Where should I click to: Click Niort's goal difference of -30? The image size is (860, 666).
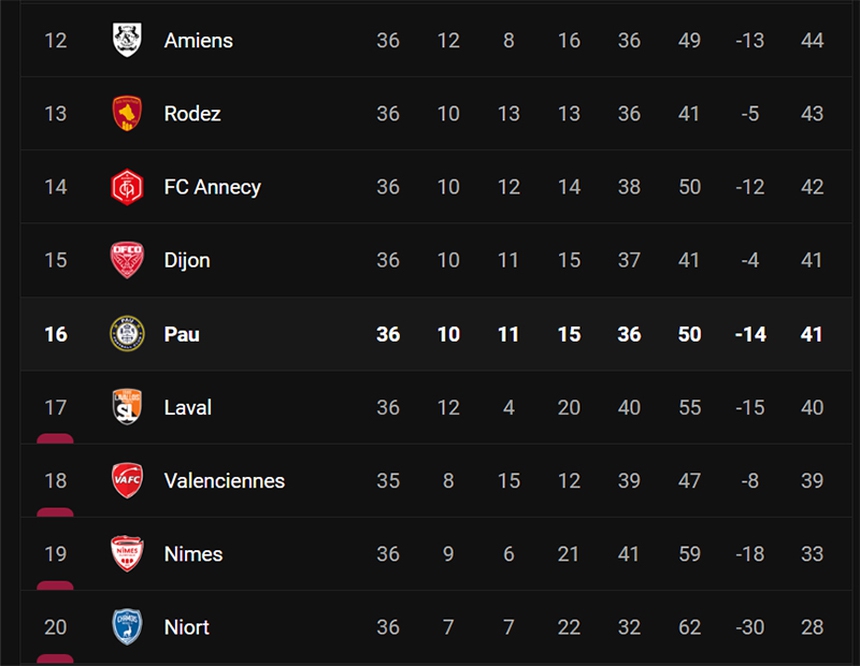(750, 627)
